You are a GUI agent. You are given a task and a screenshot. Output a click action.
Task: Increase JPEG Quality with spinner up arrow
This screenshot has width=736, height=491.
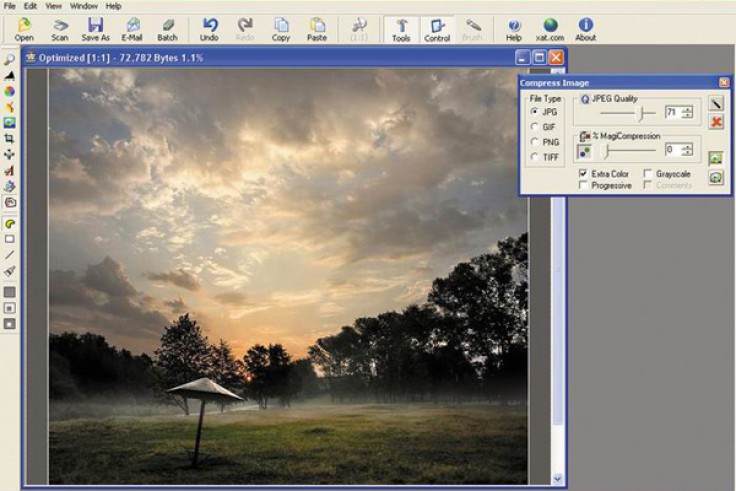point(687,109)
